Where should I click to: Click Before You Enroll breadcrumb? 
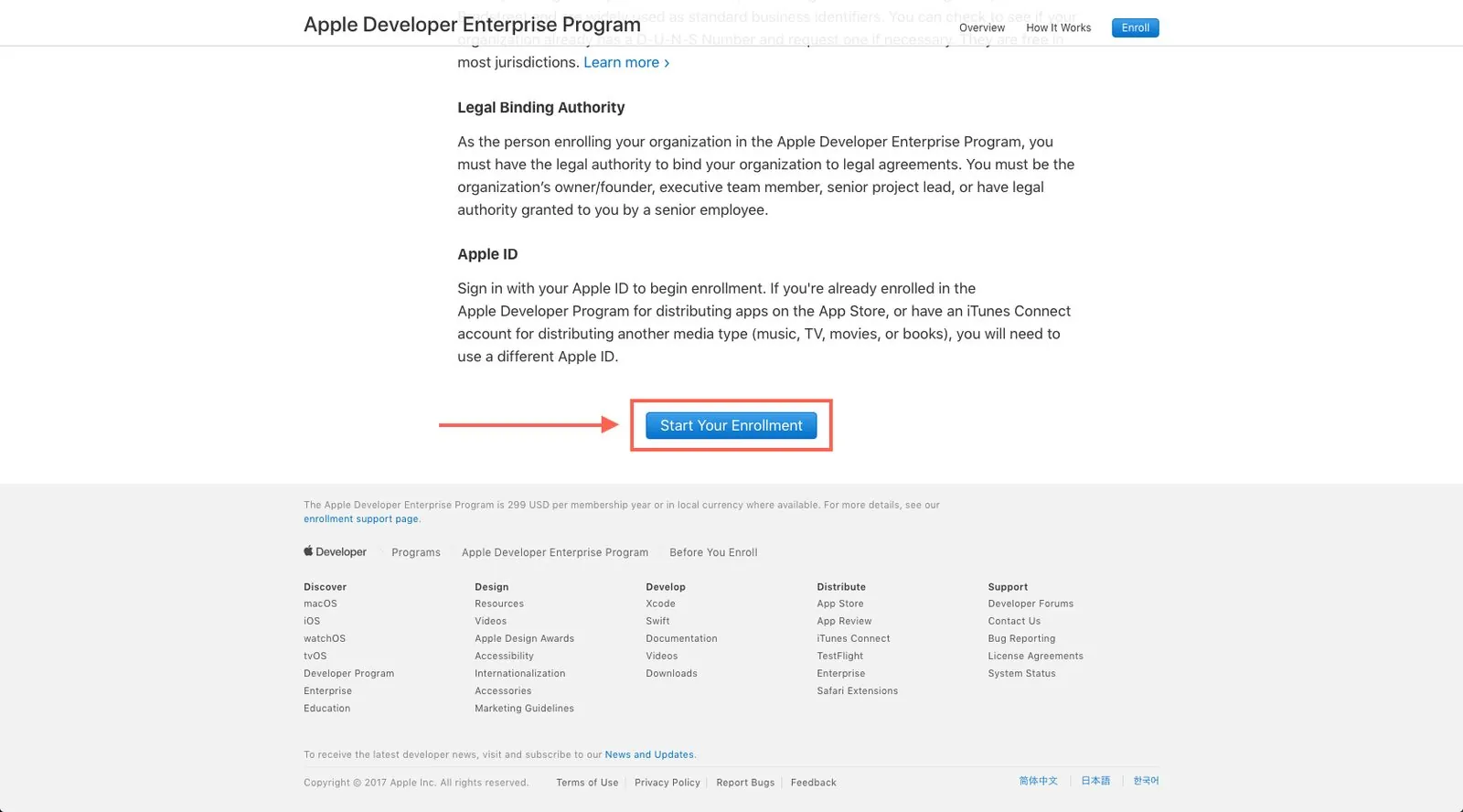point(713,552)
